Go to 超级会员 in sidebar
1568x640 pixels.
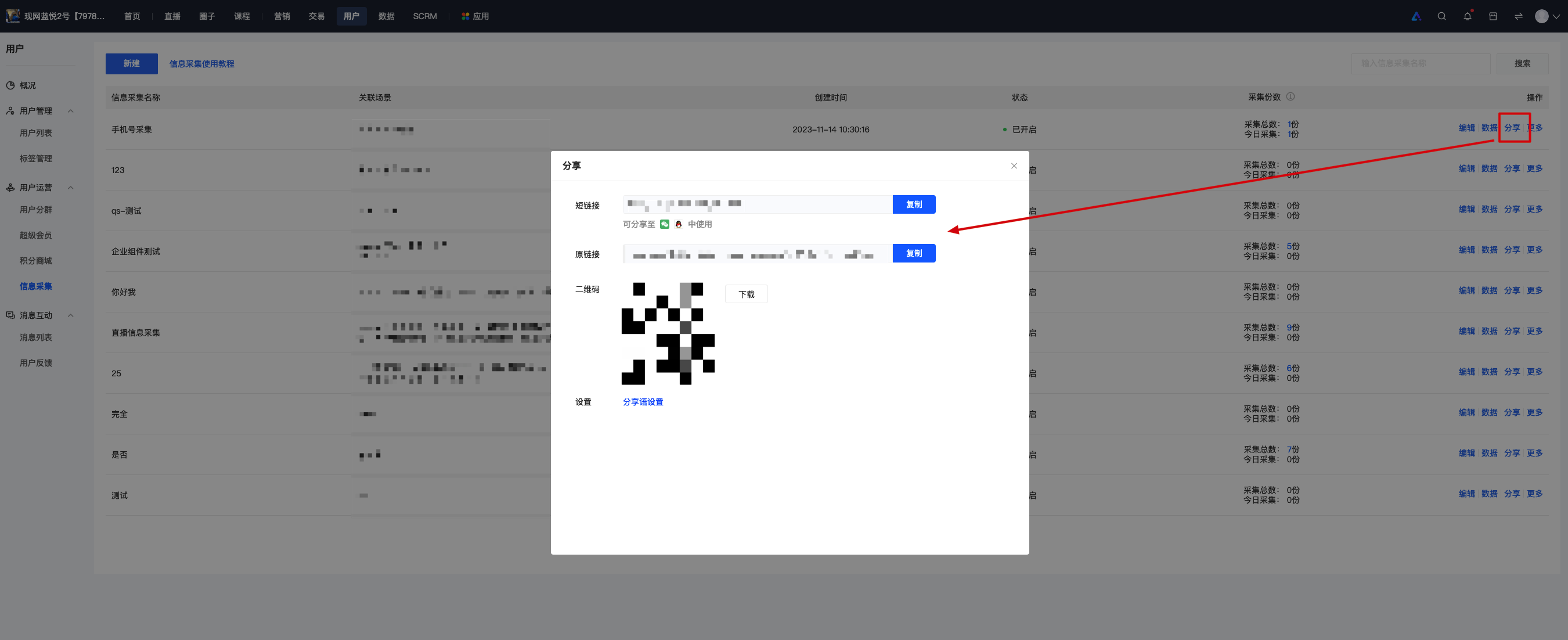(x=35, y=235)
